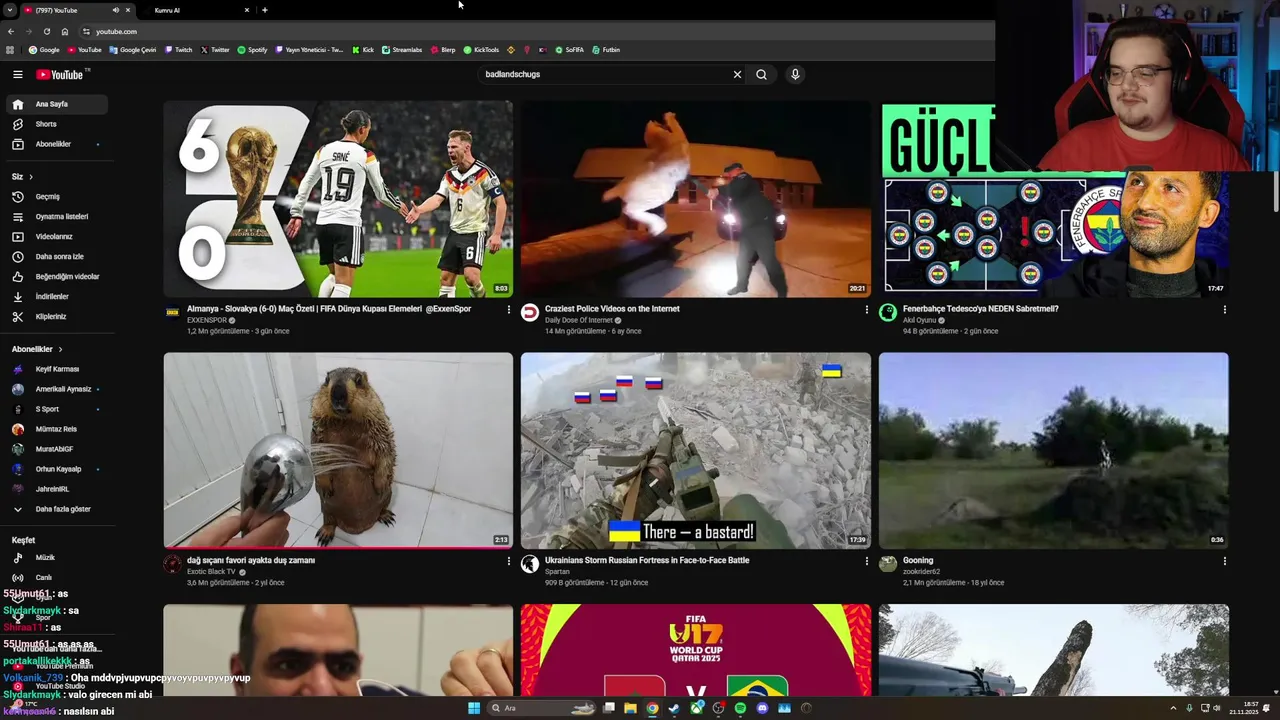Play the Almanya - Slovakya match thumbnail
Screen dimensions: 1280x720
pos(338,198)
